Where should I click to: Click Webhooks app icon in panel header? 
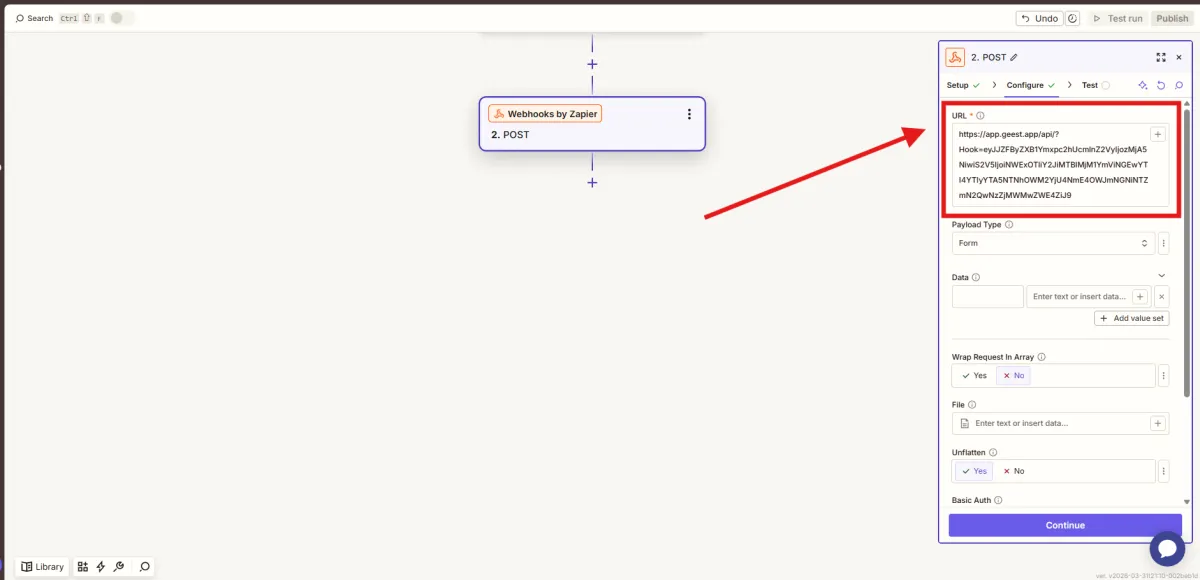click(x=955, y=57)
